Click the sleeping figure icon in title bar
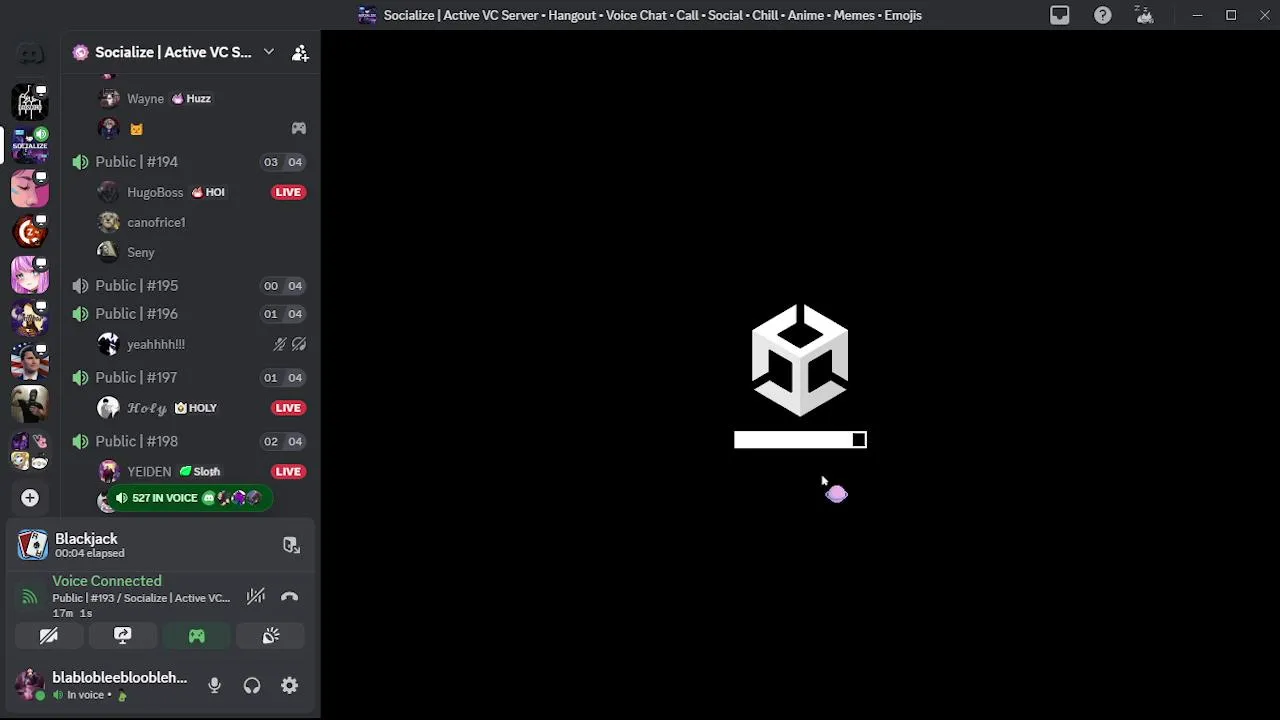1280x720 pixels. click(1145, 15)
